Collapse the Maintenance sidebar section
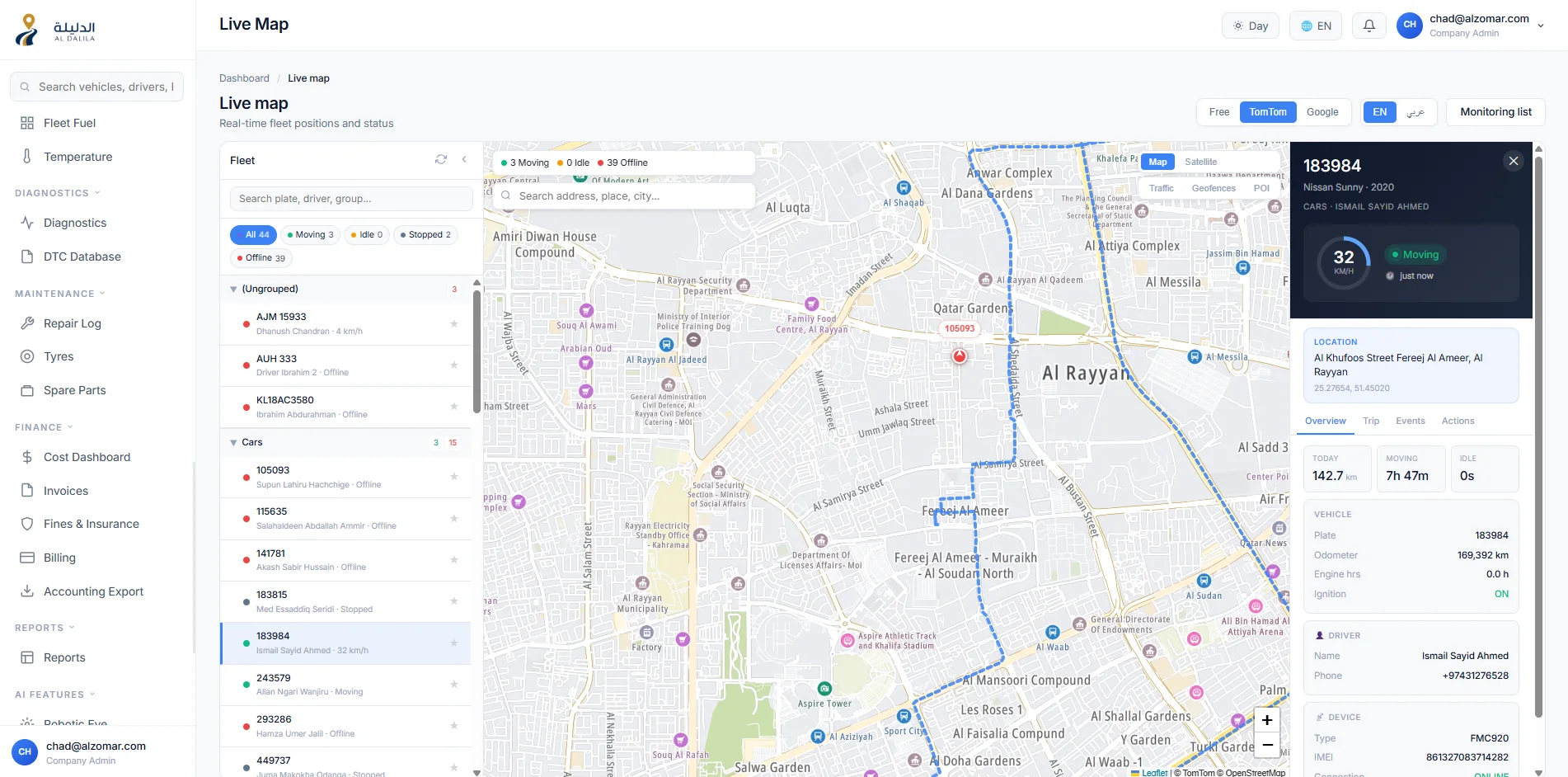The image size is (1568, 777). pyautogui.click(x=60, y=294)
